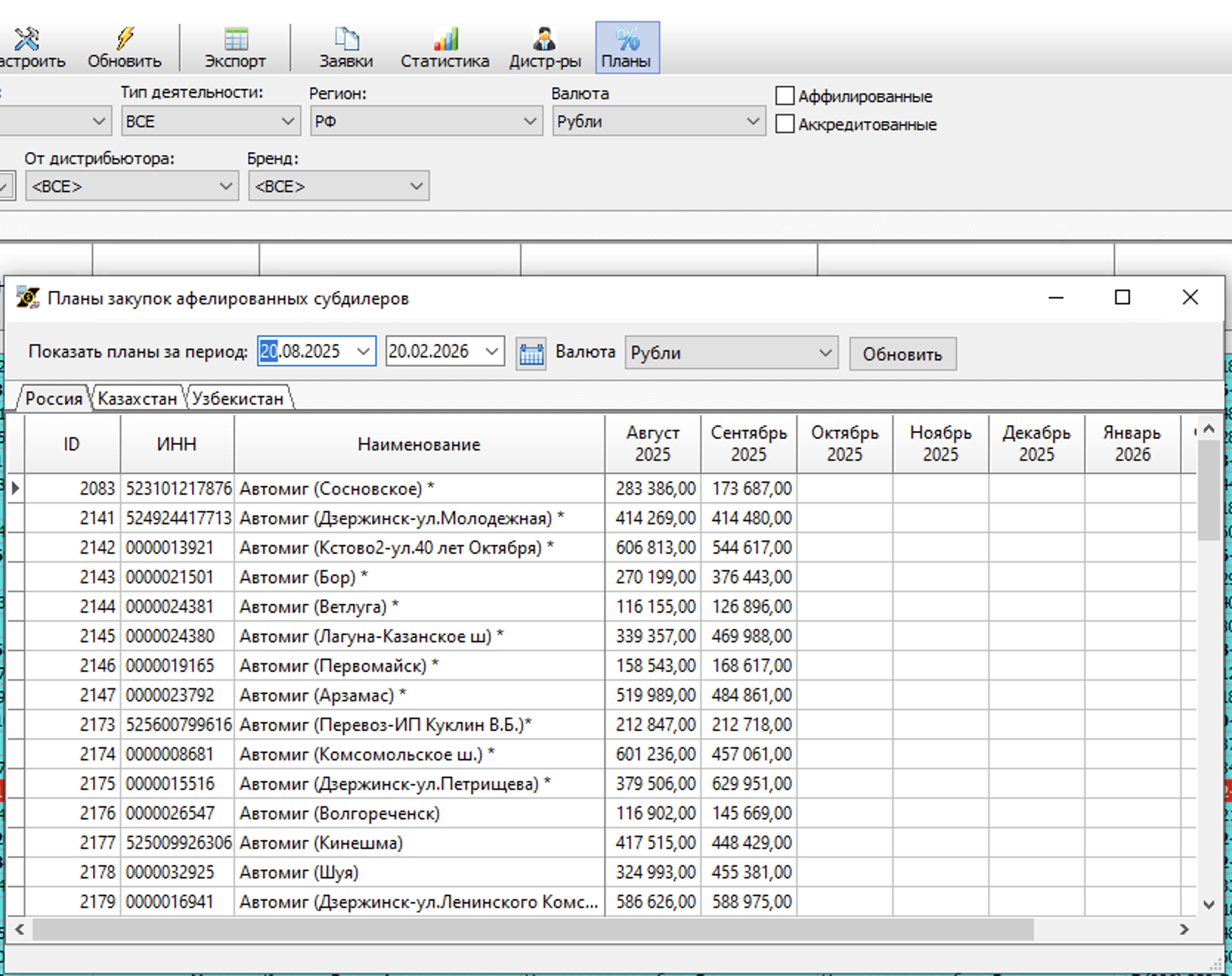
Task: Select row Автомиг (Перевоз-ИП Куклин В.Б.)*
Action: tap(600, 724)
